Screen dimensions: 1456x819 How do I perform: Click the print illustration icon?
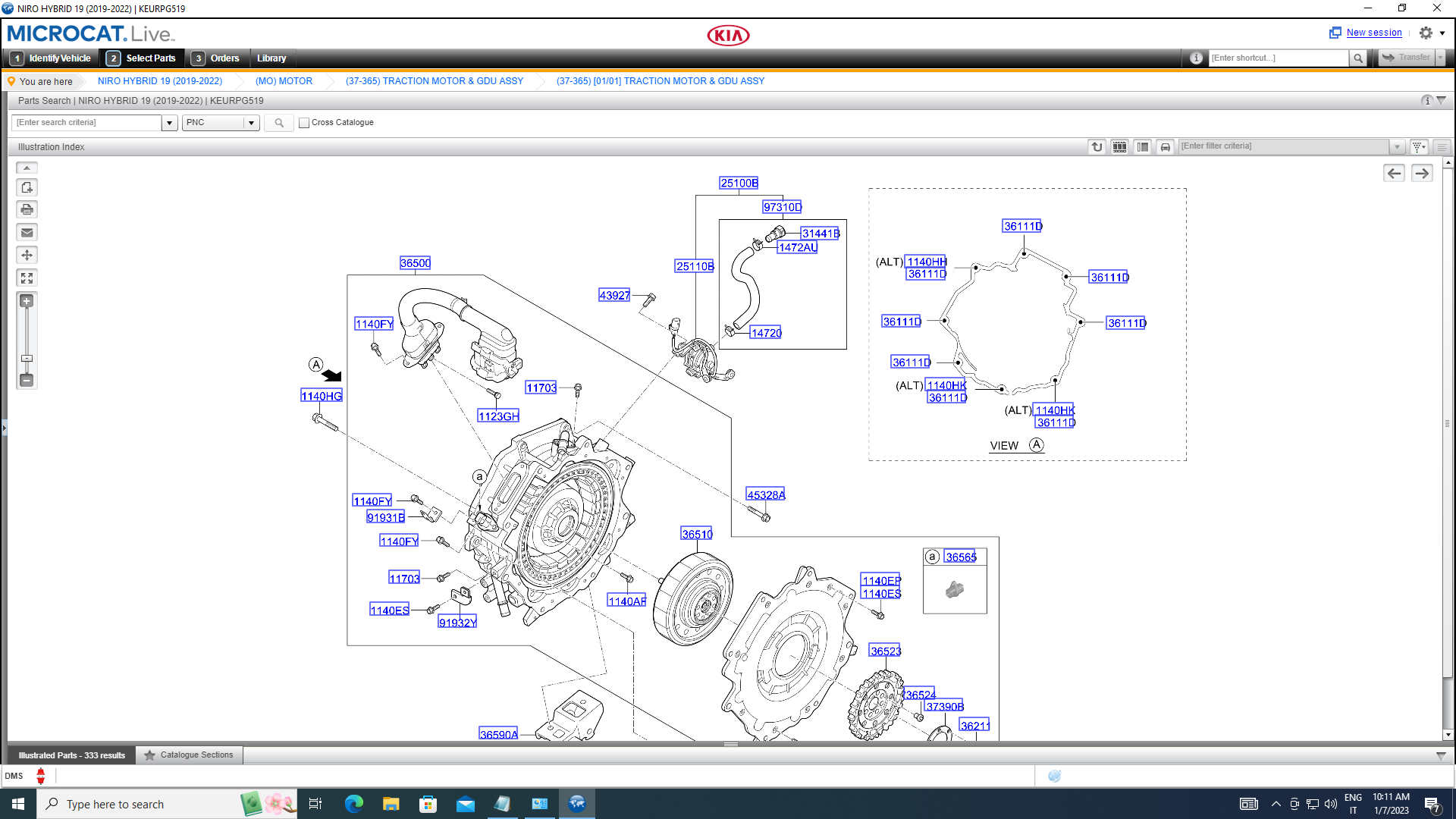point(27,209)
